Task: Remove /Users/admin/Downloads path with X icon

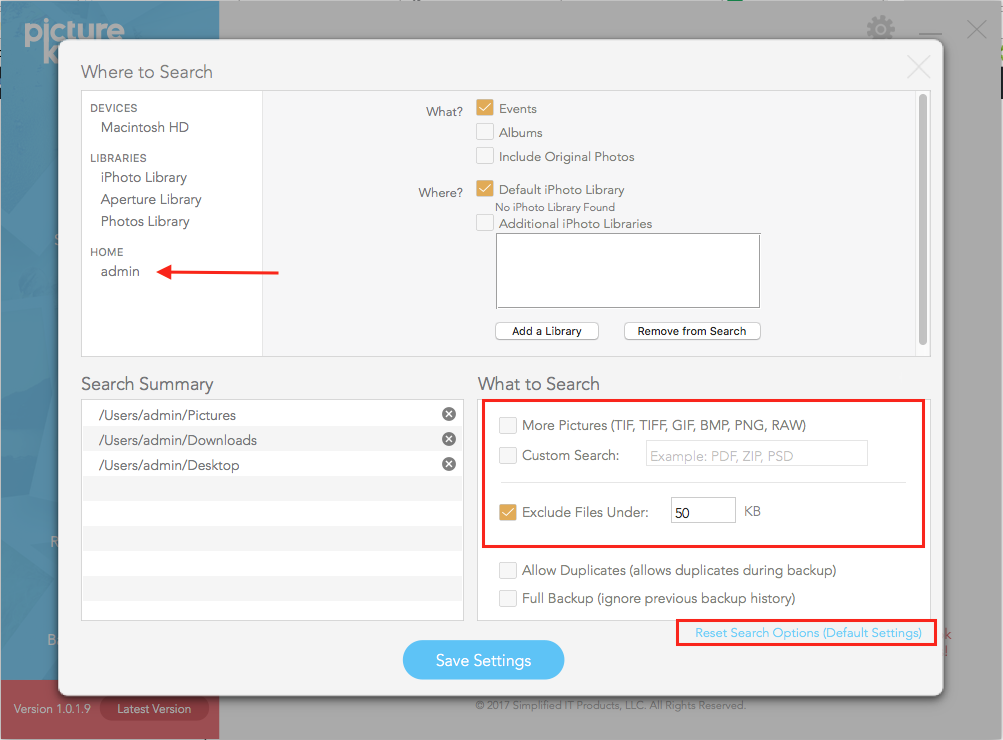Action: (449, 439)
